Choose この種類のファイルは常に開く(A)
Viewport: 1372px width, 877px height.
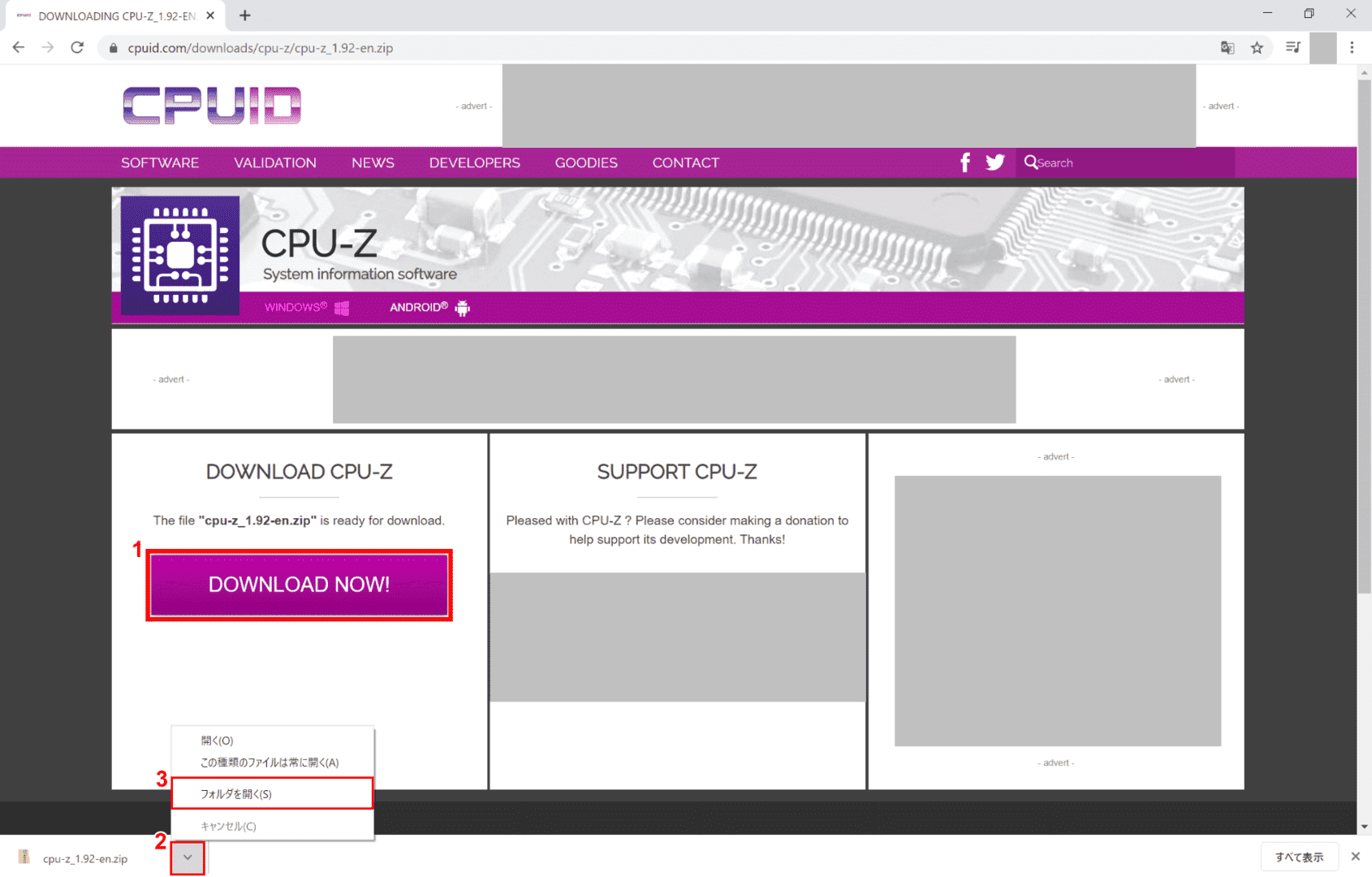(272, 763)
